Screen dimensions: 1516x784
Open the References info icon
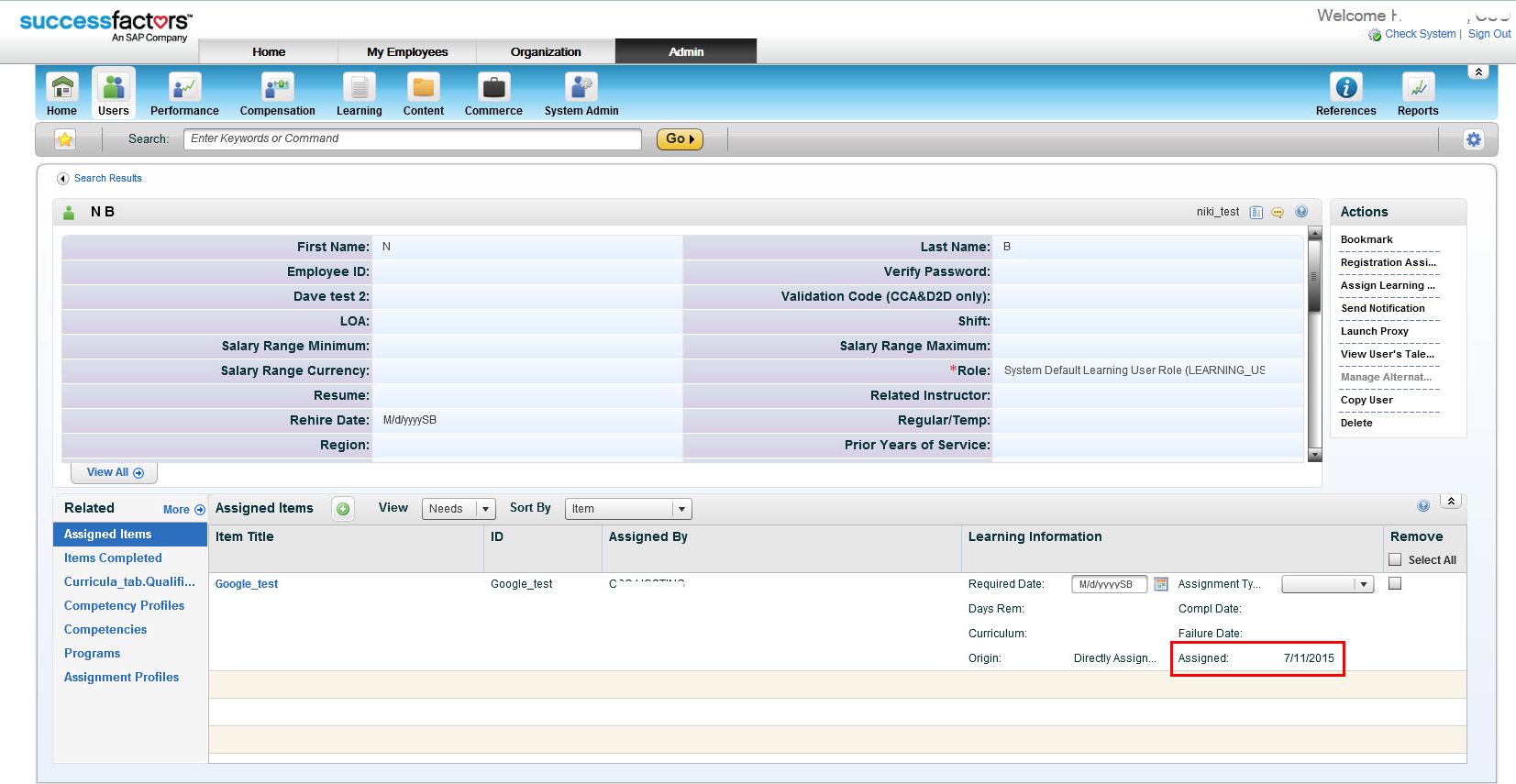pos(1345,88)
